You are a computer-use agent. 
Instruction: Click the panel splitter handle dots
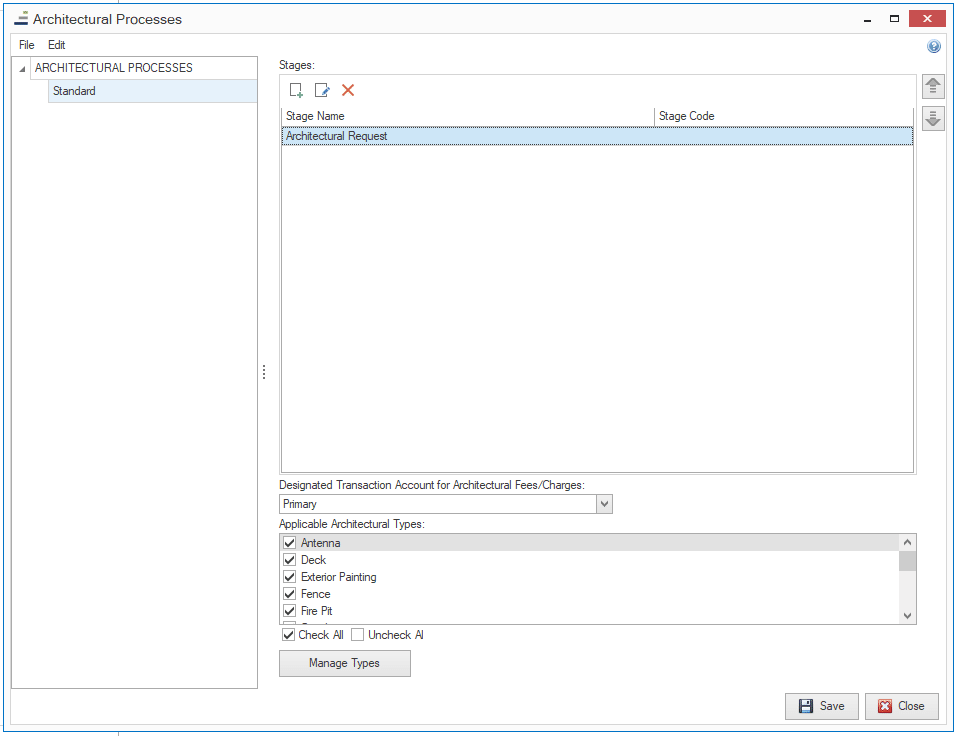(x=264, y=372)
